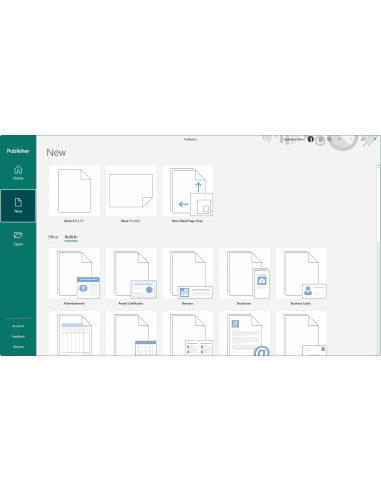Click the vertical scrollbar down arrow
Image resolution: width=381 pixels, height=492 pixels.
378,353
